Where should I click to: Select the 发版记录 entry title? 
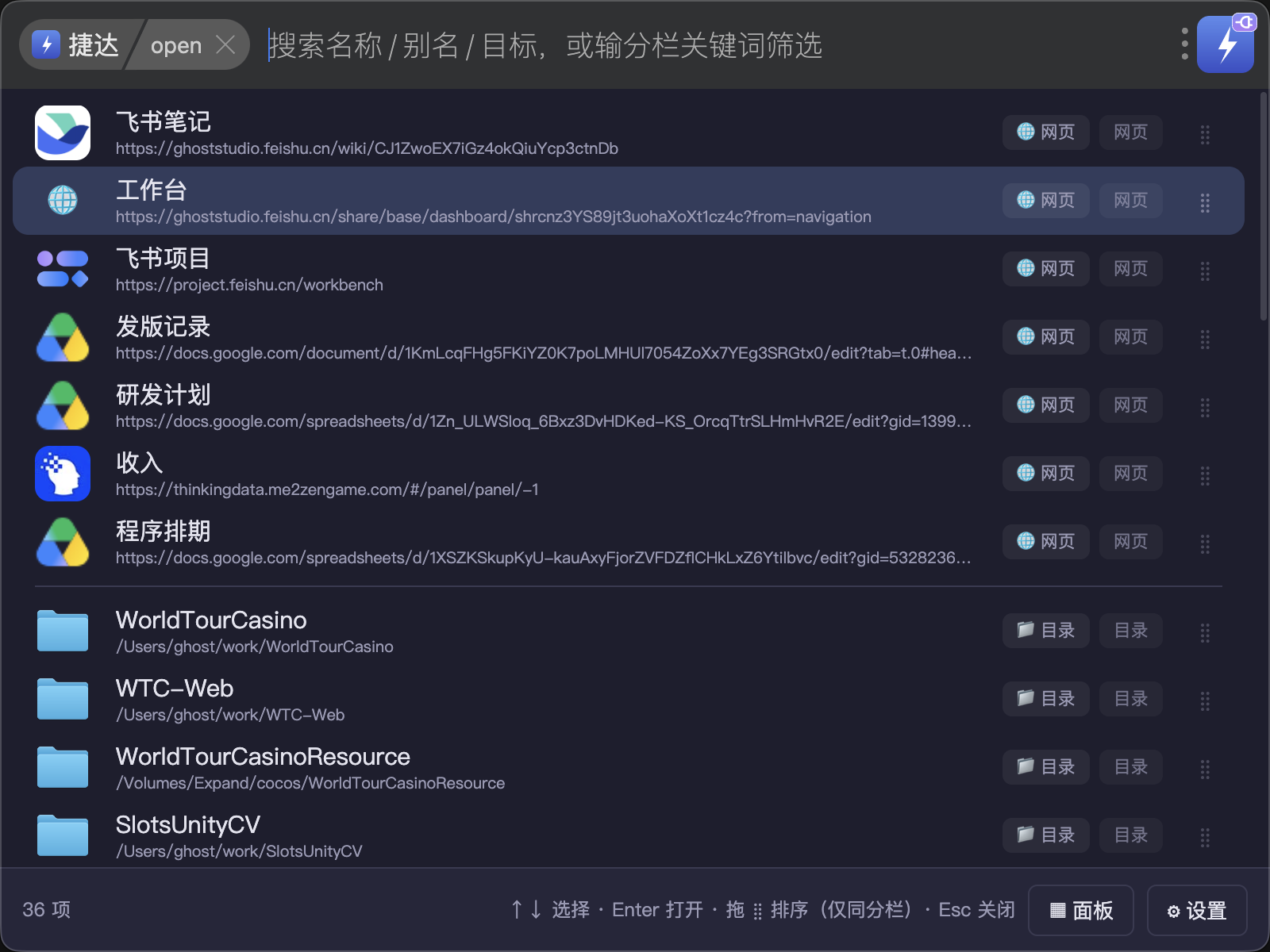click(x=164, y=326)
